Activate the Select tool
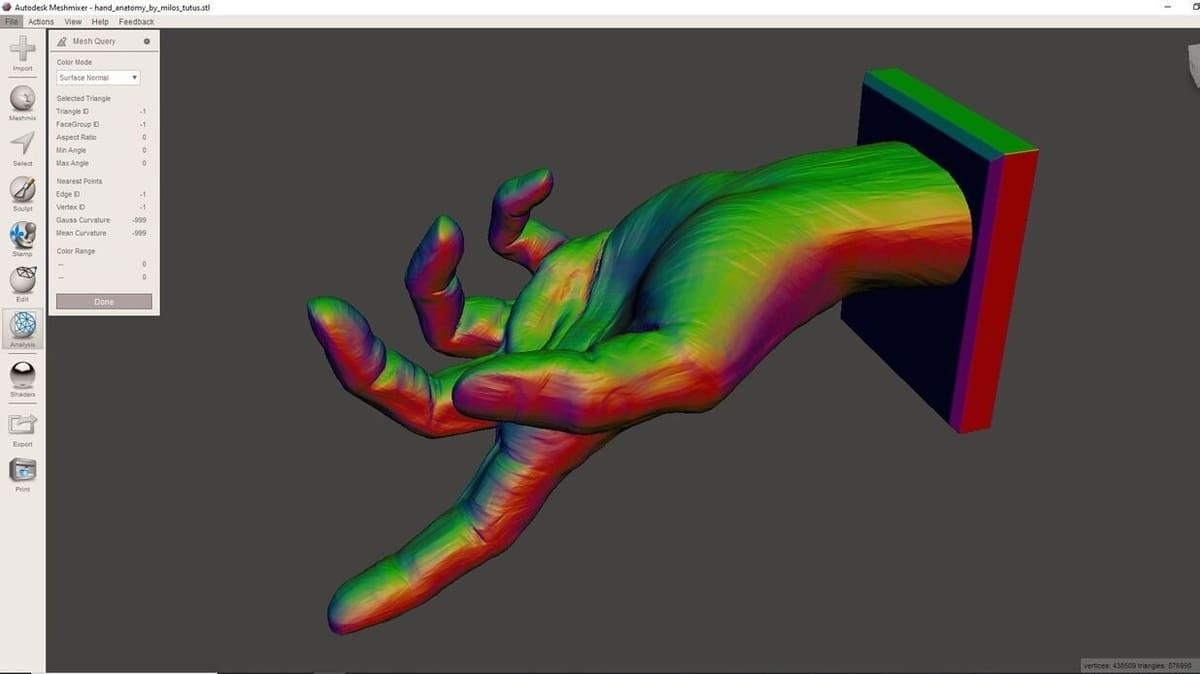1200x674 pixels. point(22,148)
